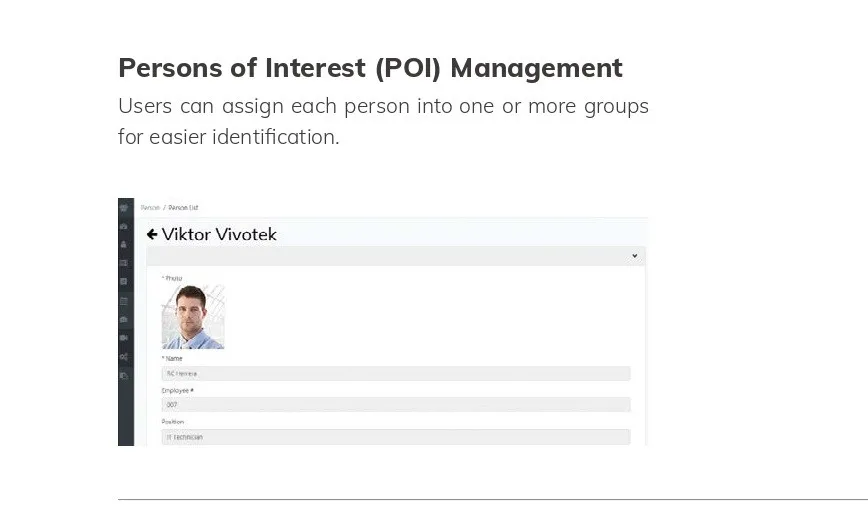868x531 pixels.
Task: Expand the chevron on the gray header bar
Action: (x=634, y=256)
